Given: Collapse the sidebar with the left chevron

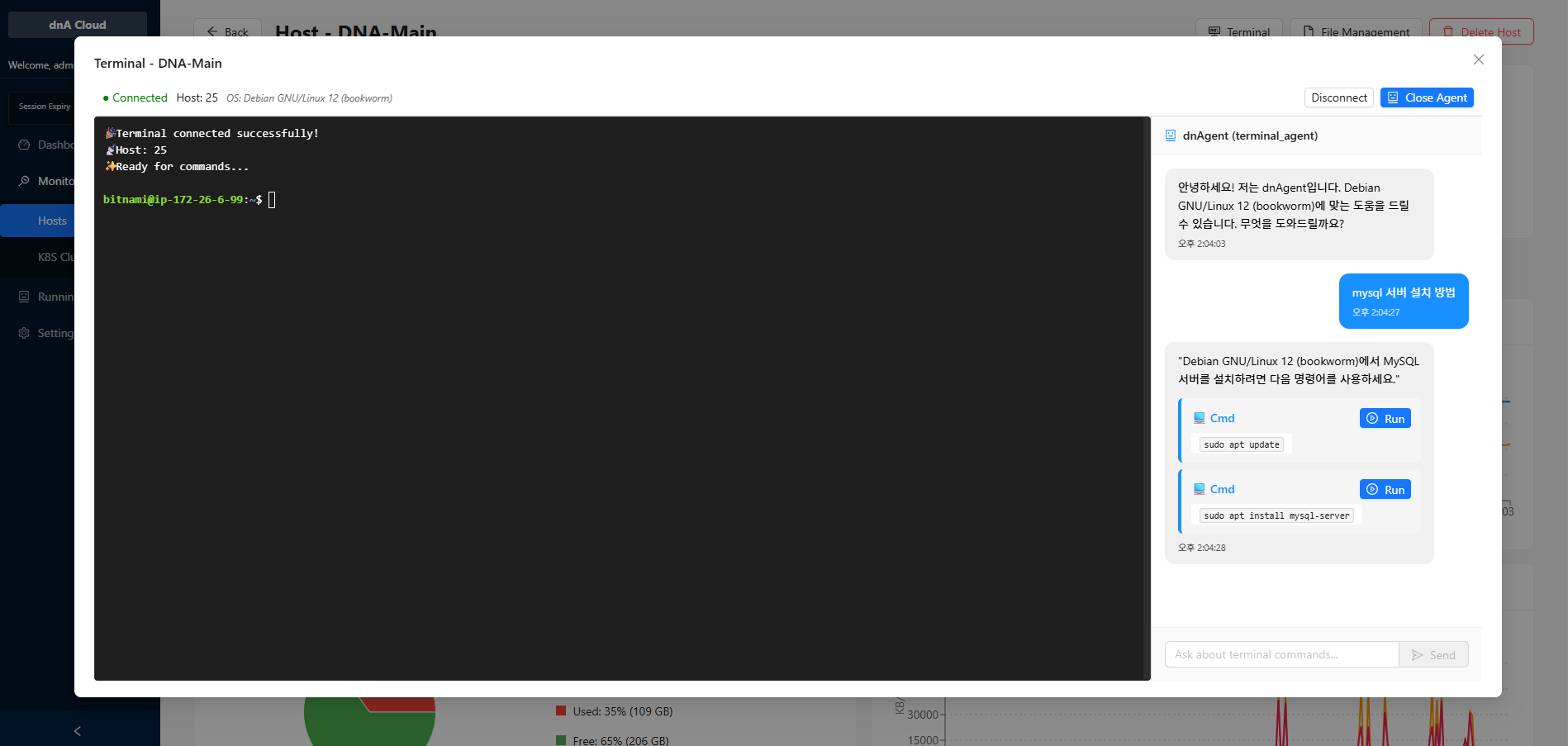Looking at the screenshot, I should (x=78, y=730).
